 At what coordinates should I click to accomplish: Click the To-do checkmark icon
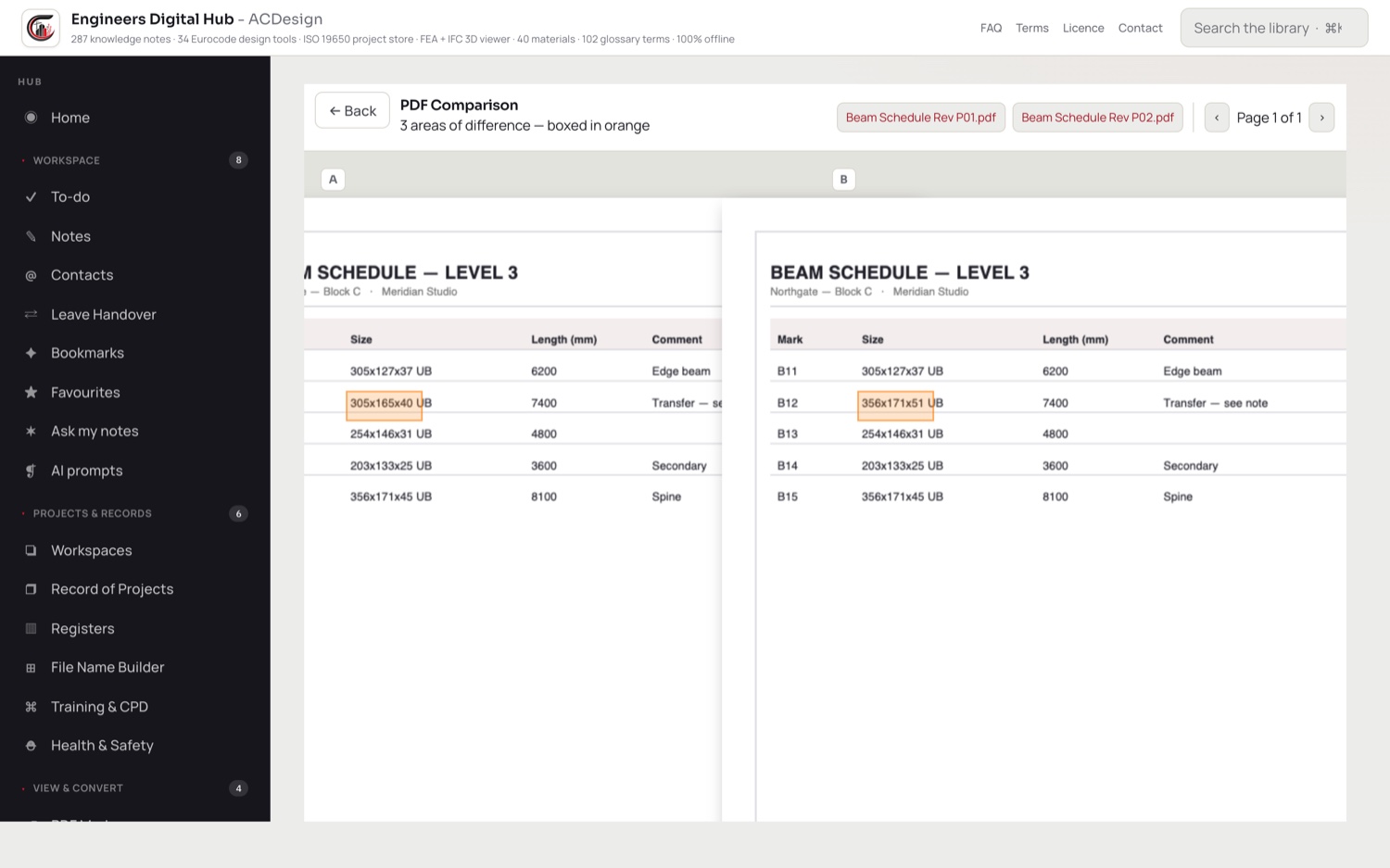click(x=31, y=196)
